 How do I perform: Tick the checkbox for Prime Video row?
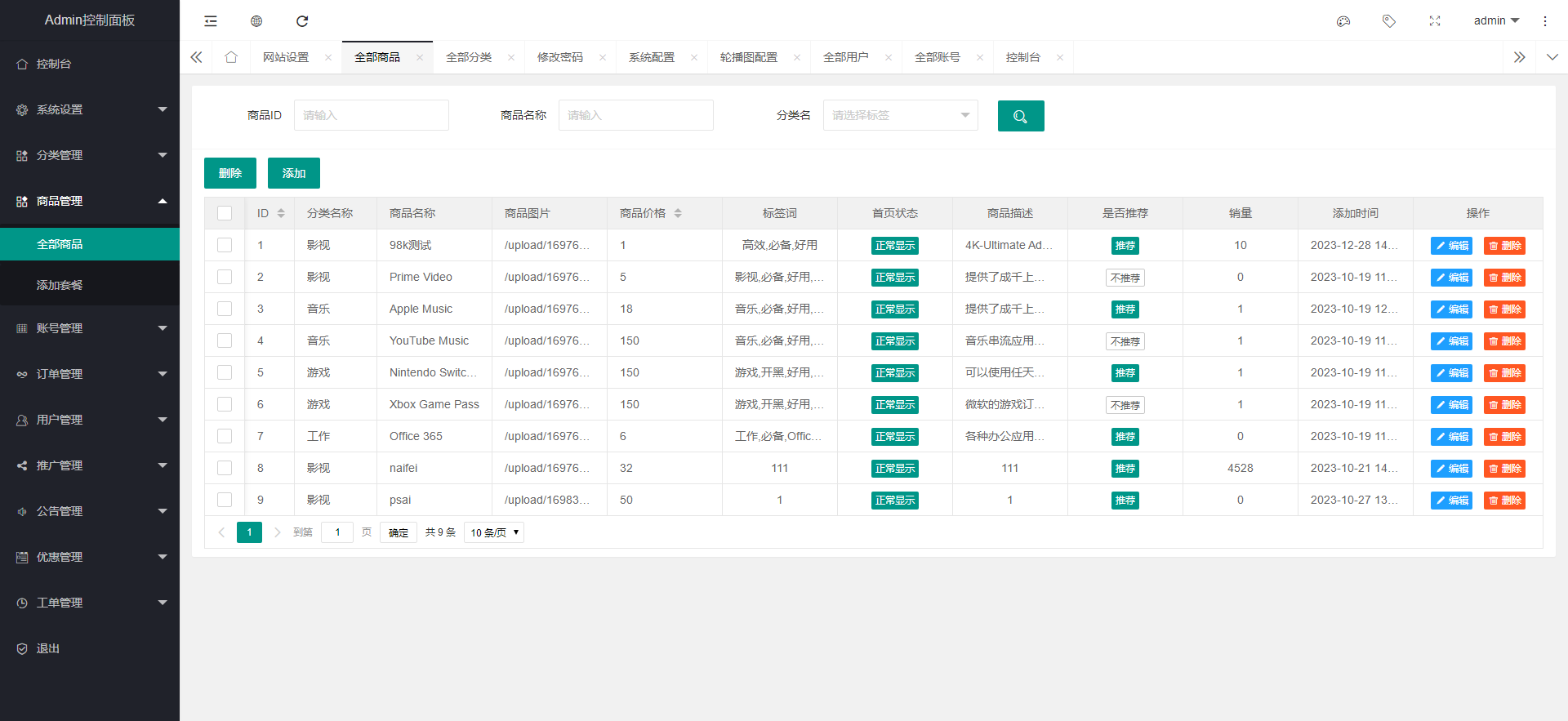(225, 277)
